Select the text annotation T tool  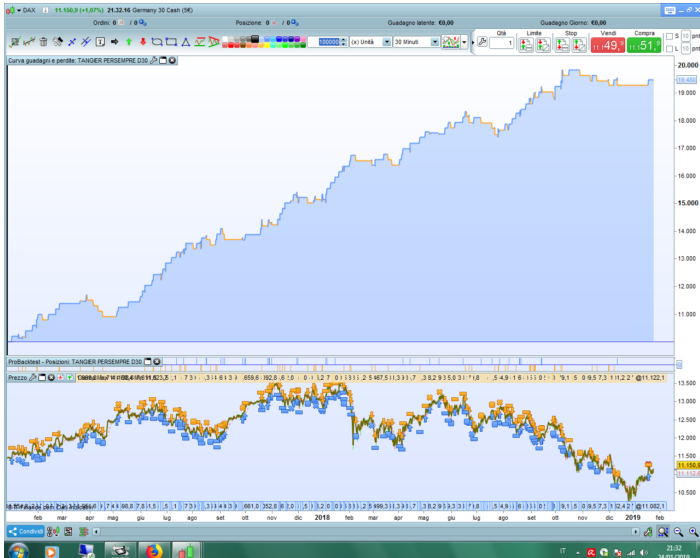tap(100, 42)
